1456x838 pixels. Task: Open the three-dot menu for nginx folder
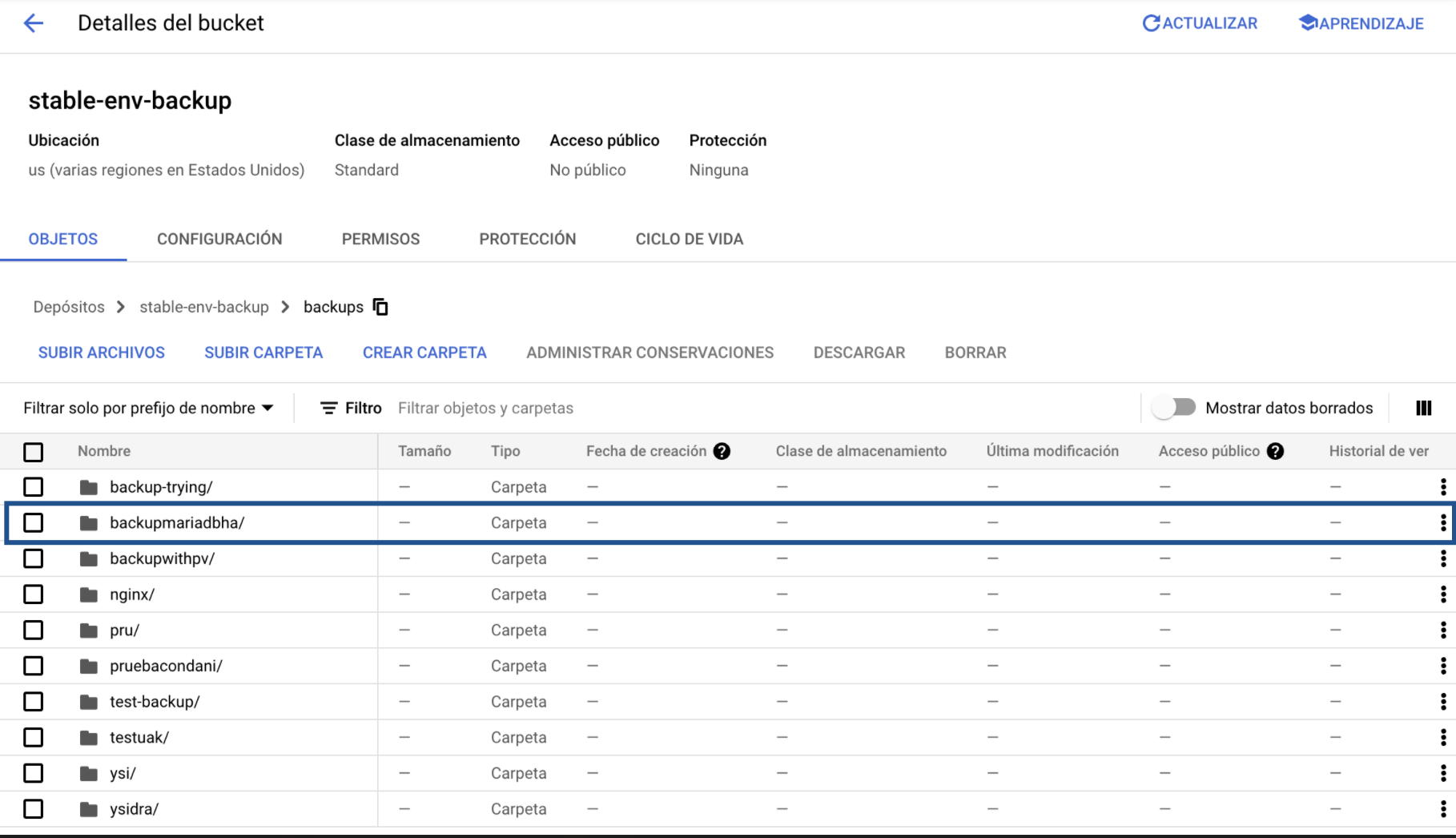point(1440,594)
